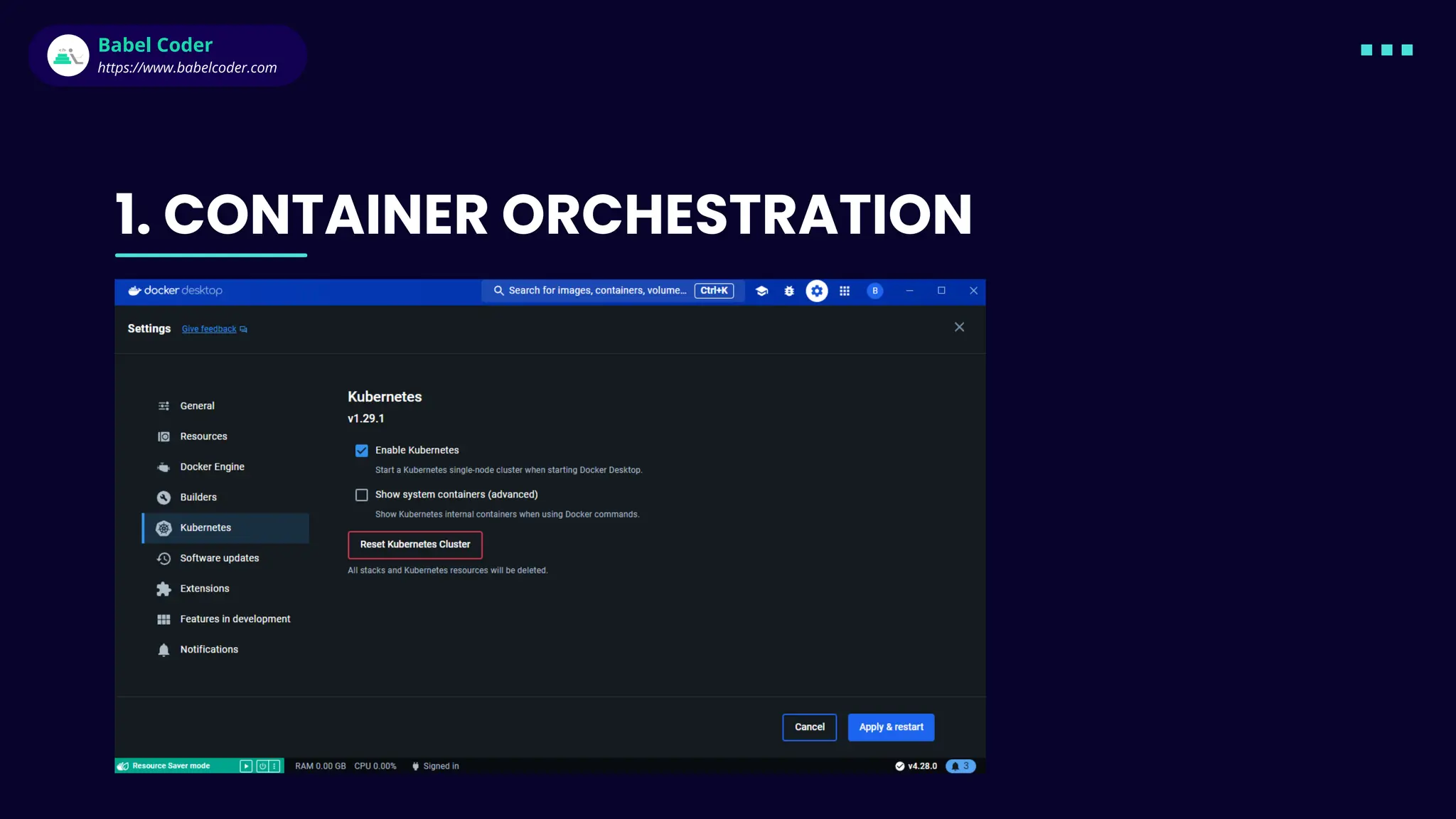Open Features in development settings
Screen dimensions: 1456x819
226,619
